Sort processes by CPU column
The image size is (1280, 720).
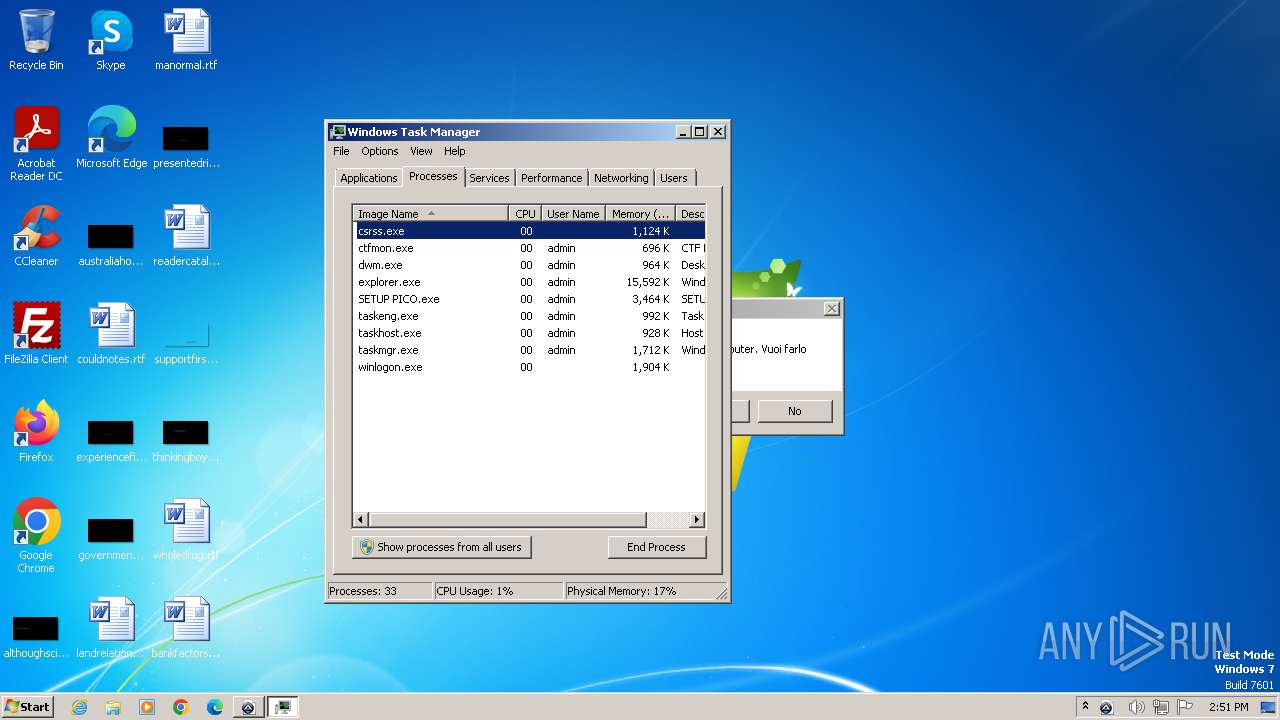[x=525, y=214]
